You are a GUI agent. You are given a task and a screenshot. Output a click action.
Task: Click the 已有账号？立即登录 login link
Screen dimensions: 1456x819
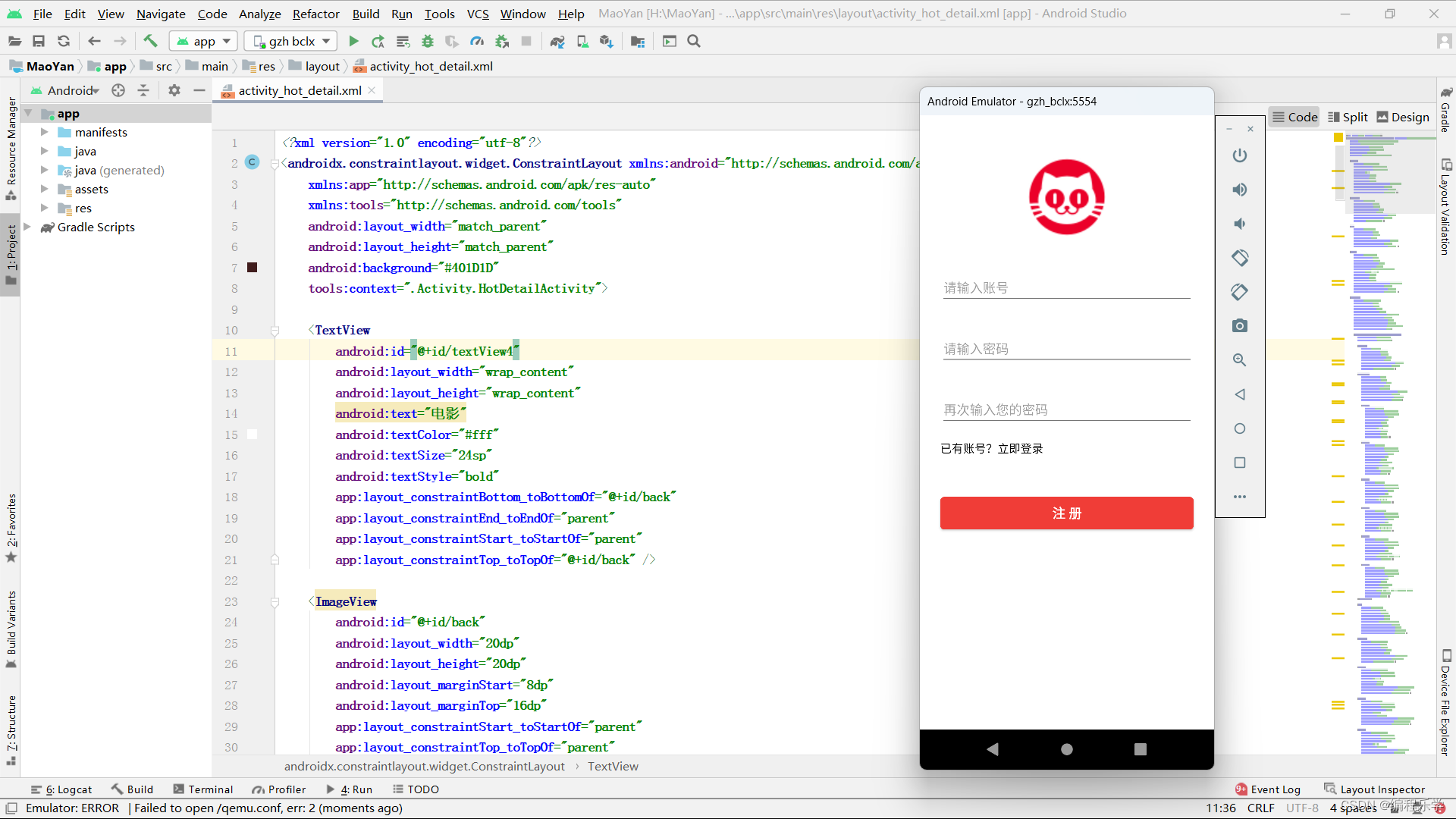coord(991,449)
